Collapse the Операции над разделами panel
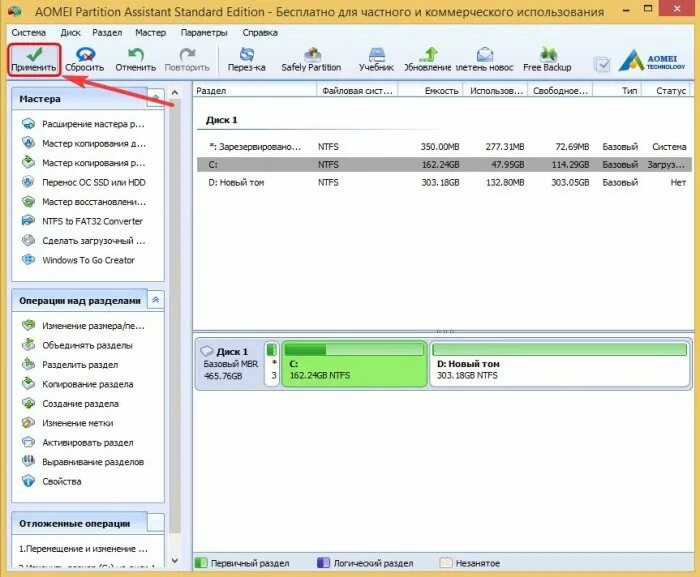700x577 pixels. point(156,300)
